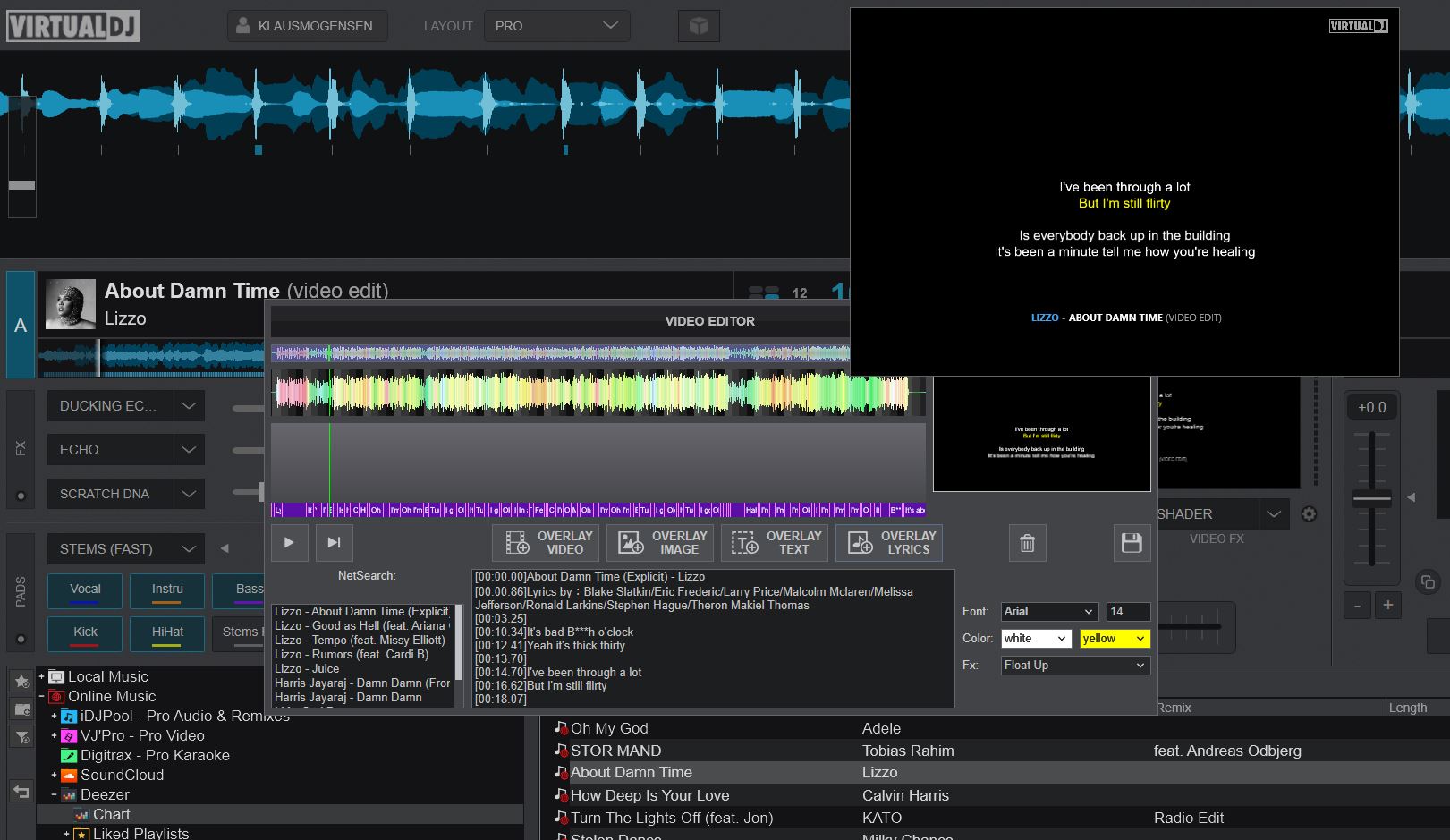This screenshot has height=840, width=1450.
Task: Click the pitch plus button
Action: tap(1388, 606)
